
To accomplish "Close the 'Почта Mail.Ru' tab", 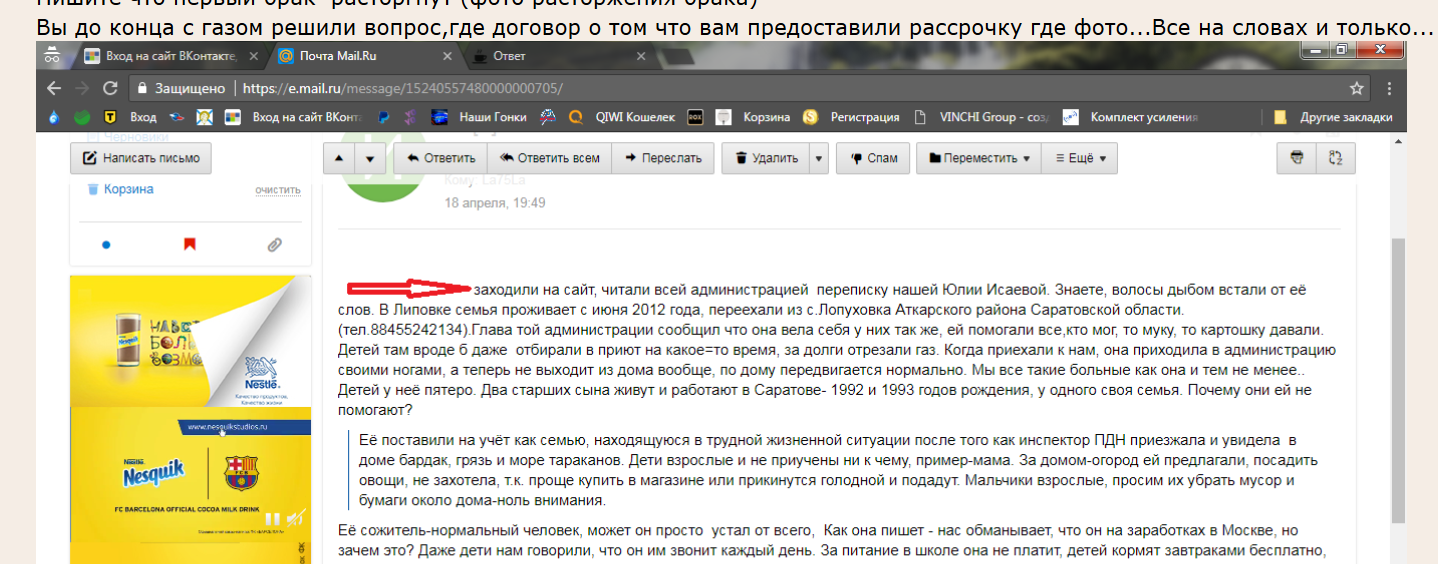I will (x=446, y=56).
